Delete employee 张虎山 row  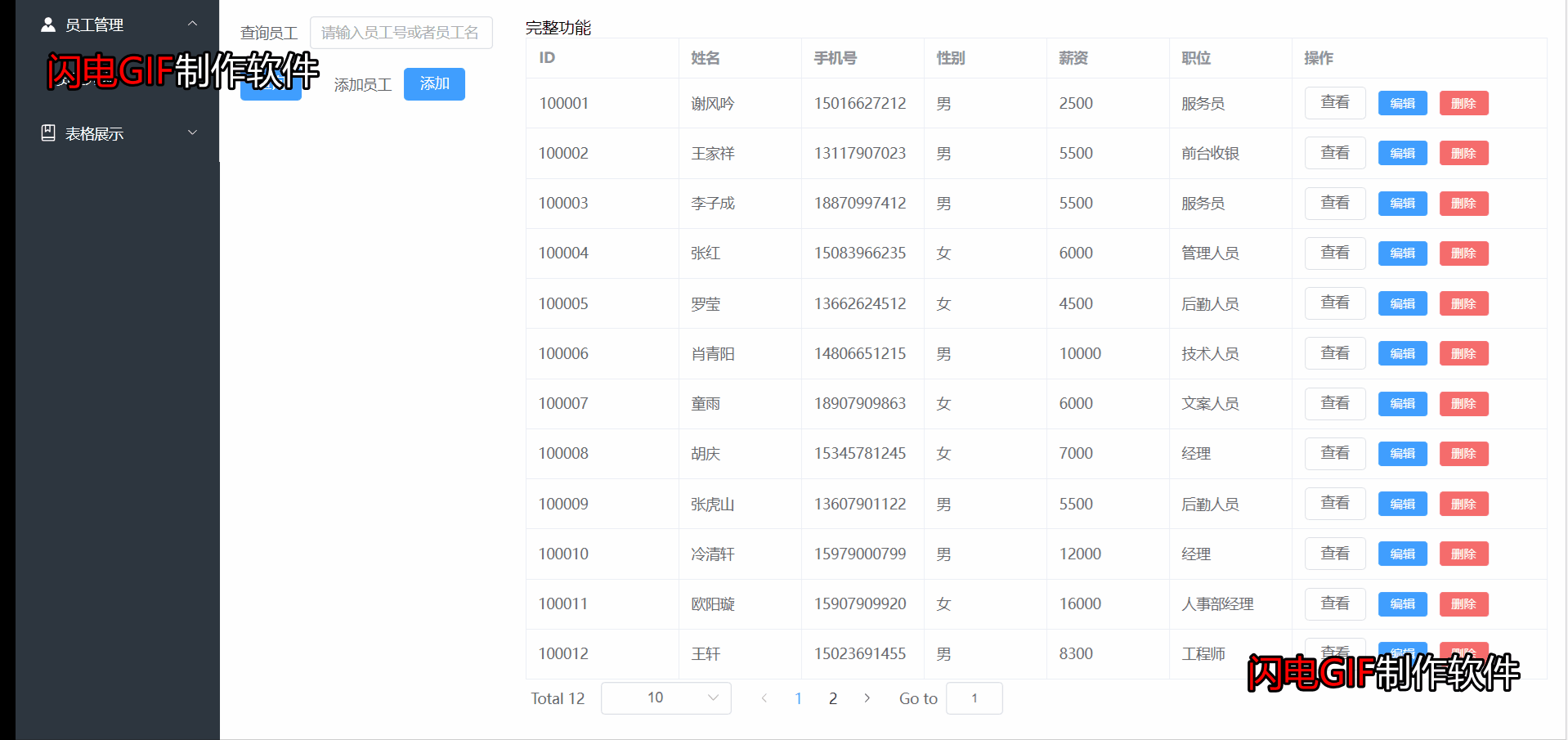tap(1464, 504)
